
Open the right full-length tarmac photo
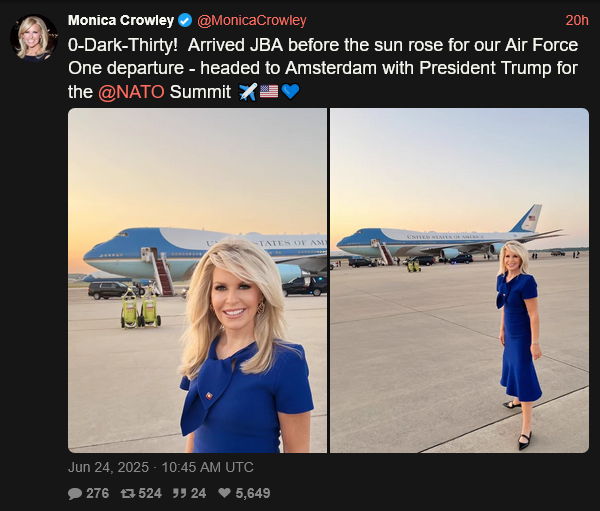tap(460, 281)
